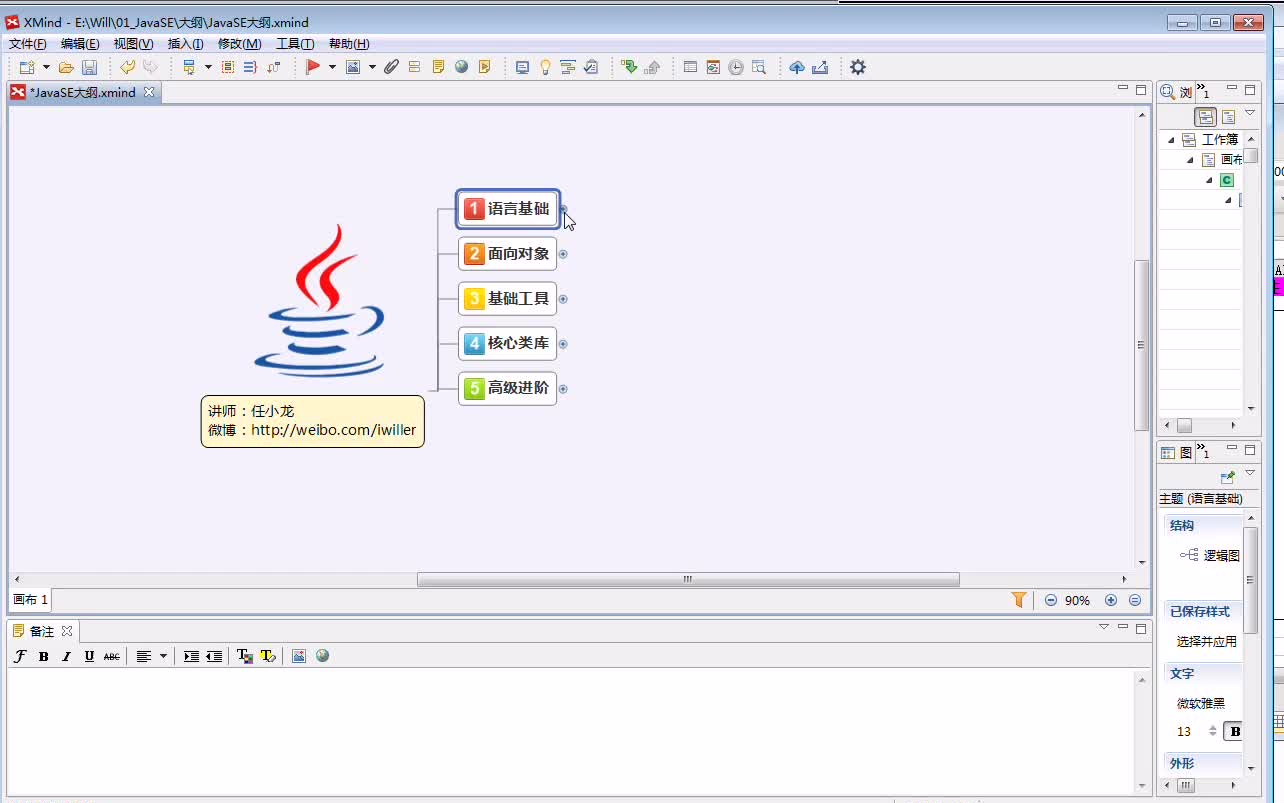The width and height of the screenshot is (1284, 803).
Task: Click the drill down green arrow icon
Action: [629, 67]
